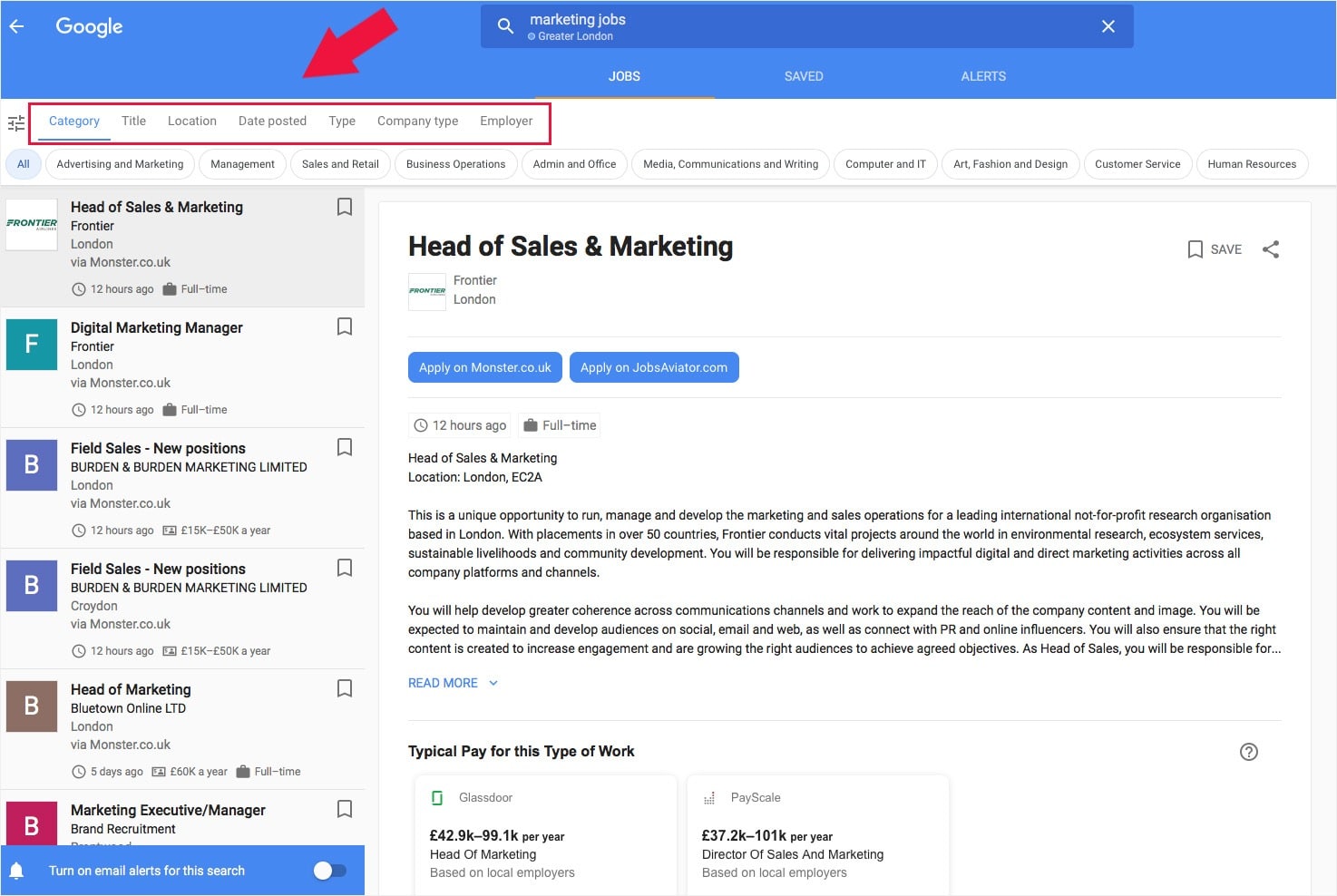The height and width of the screenshot is (896, 1337).
Task: Click the Glassdoor logo icon
Action: [x=437, y=798]
